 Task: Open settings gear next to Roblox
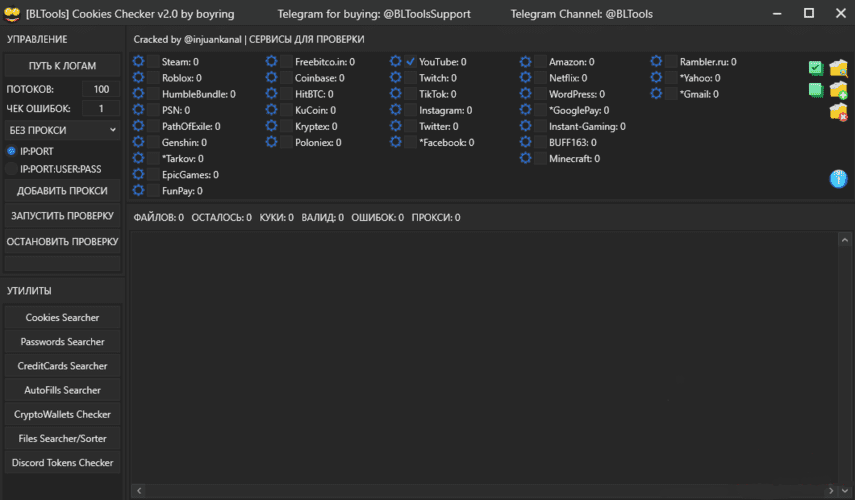coord(139,78)
